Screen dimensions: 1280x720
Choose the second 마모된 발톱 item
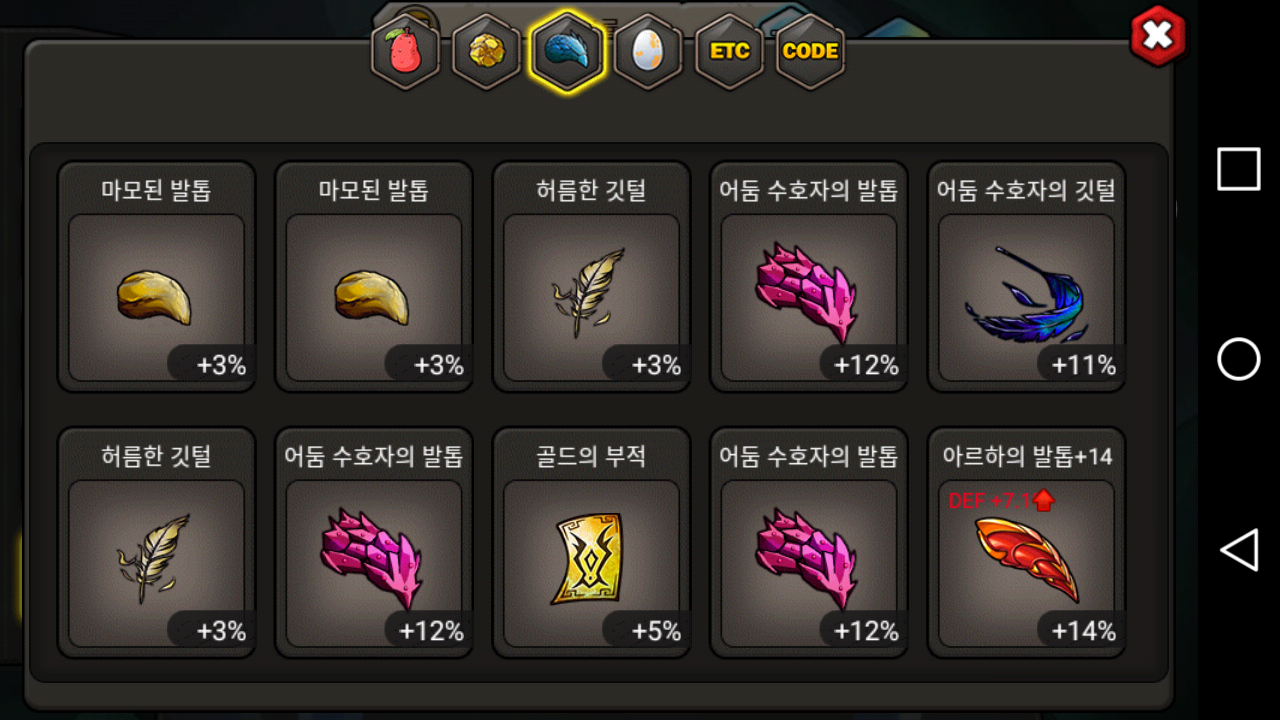coord(373,276)
